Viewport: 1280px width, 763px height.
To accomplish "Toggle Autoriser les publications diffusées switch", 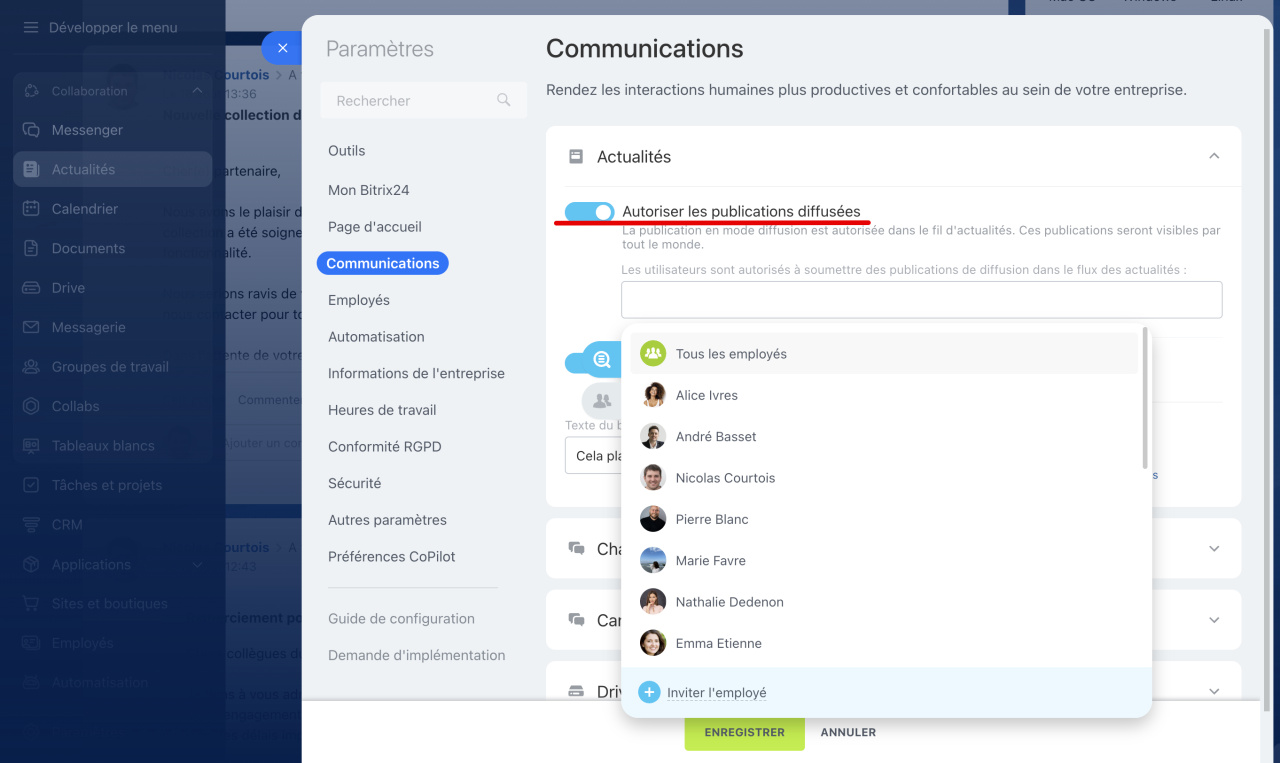I will [590, 212].
